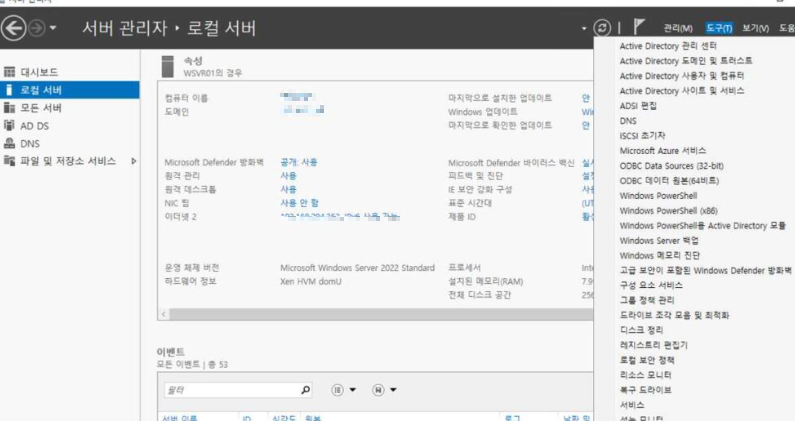
Task: Click the server icon next to 속성
Action: click(x=168, y=66)
